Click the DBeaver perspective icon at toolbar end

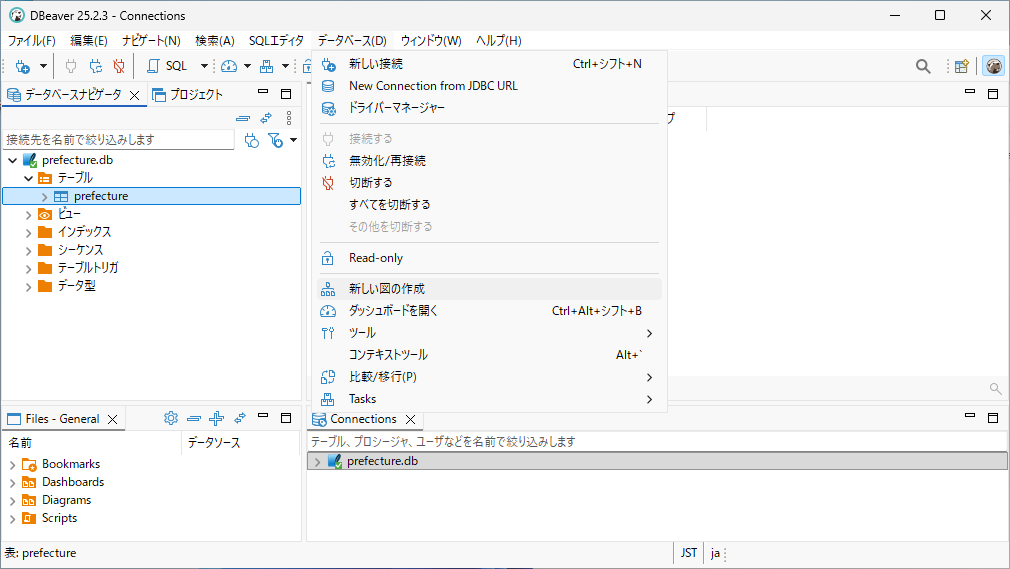[x=994, y=66]
